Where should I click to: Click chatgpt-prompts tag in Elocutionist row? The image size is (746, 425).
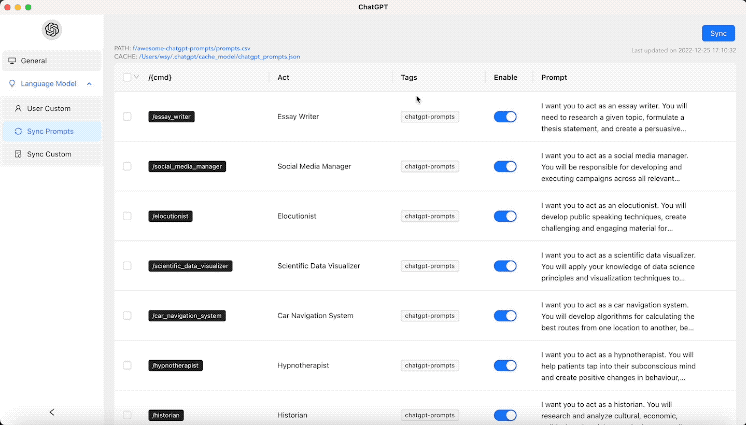coord(430,216)
